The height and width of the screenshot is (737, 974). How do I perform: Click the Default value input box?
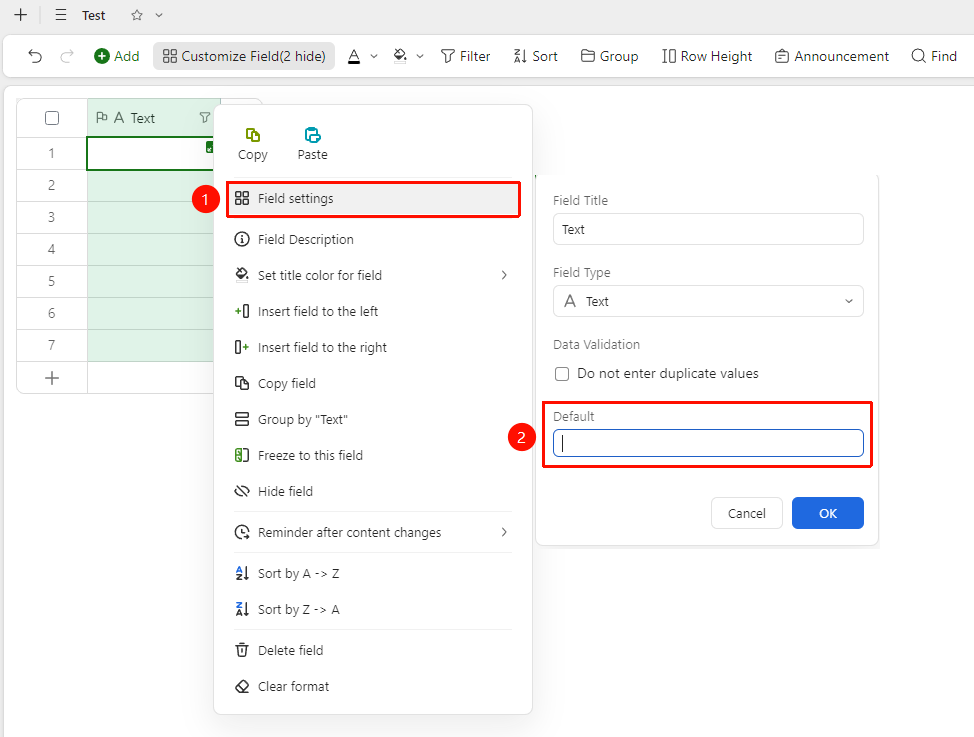click(708, 443)
